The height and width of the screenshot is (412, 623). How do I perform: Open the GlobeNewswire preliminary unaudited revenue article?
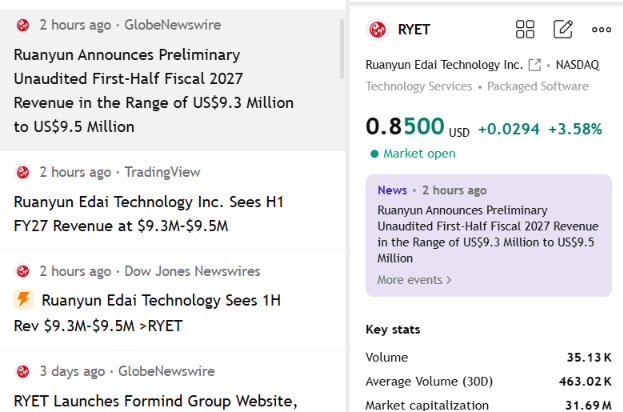[154, 91]
